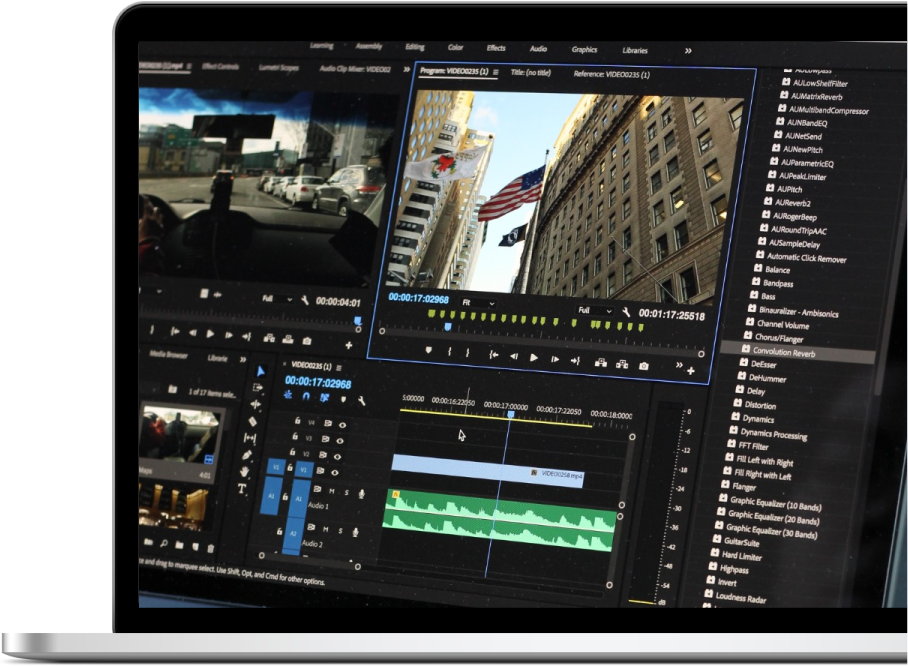The image size is (908, 666).
Task: Select the Selection arrow tool
Action: point(261,370)
